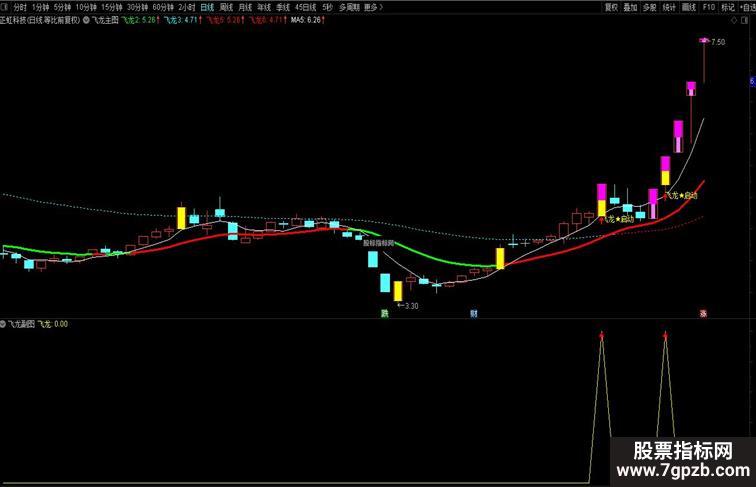Click the 自选 watchlist button
Viewport: 756px width, 487px height.
point(748,7)
